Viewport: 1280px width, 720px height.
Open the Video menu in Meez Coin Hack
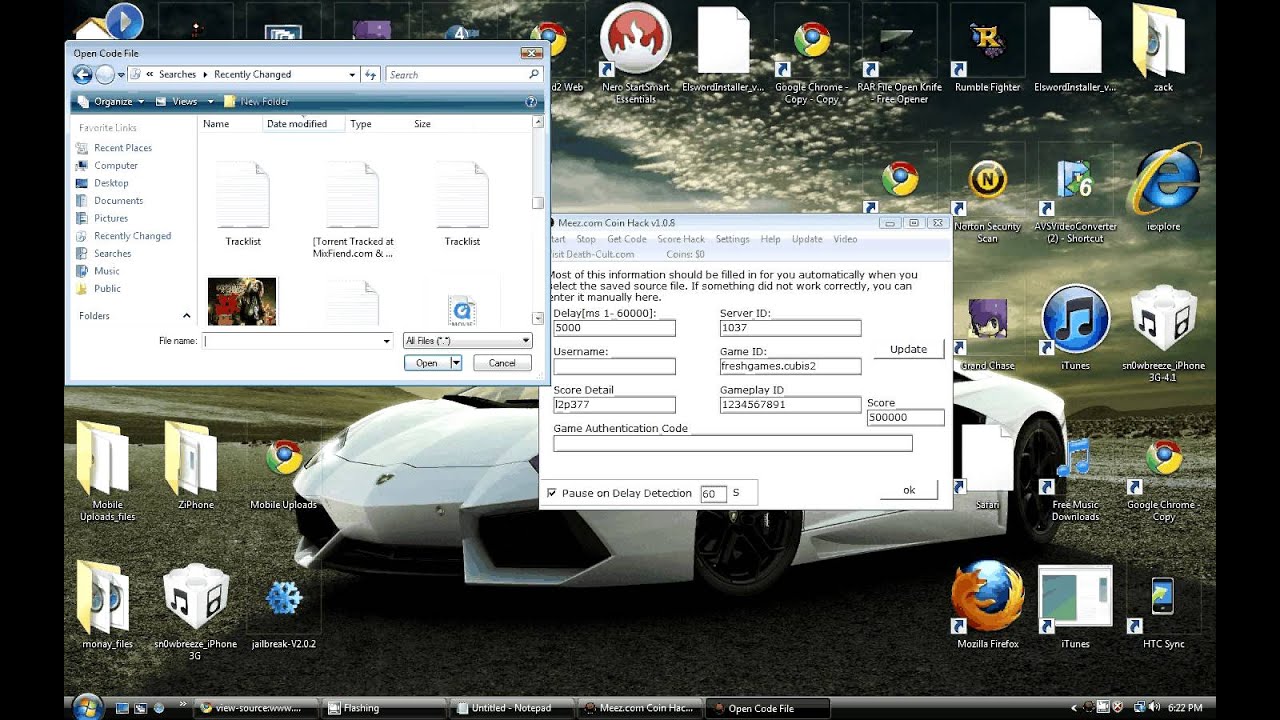coord(845,239)
